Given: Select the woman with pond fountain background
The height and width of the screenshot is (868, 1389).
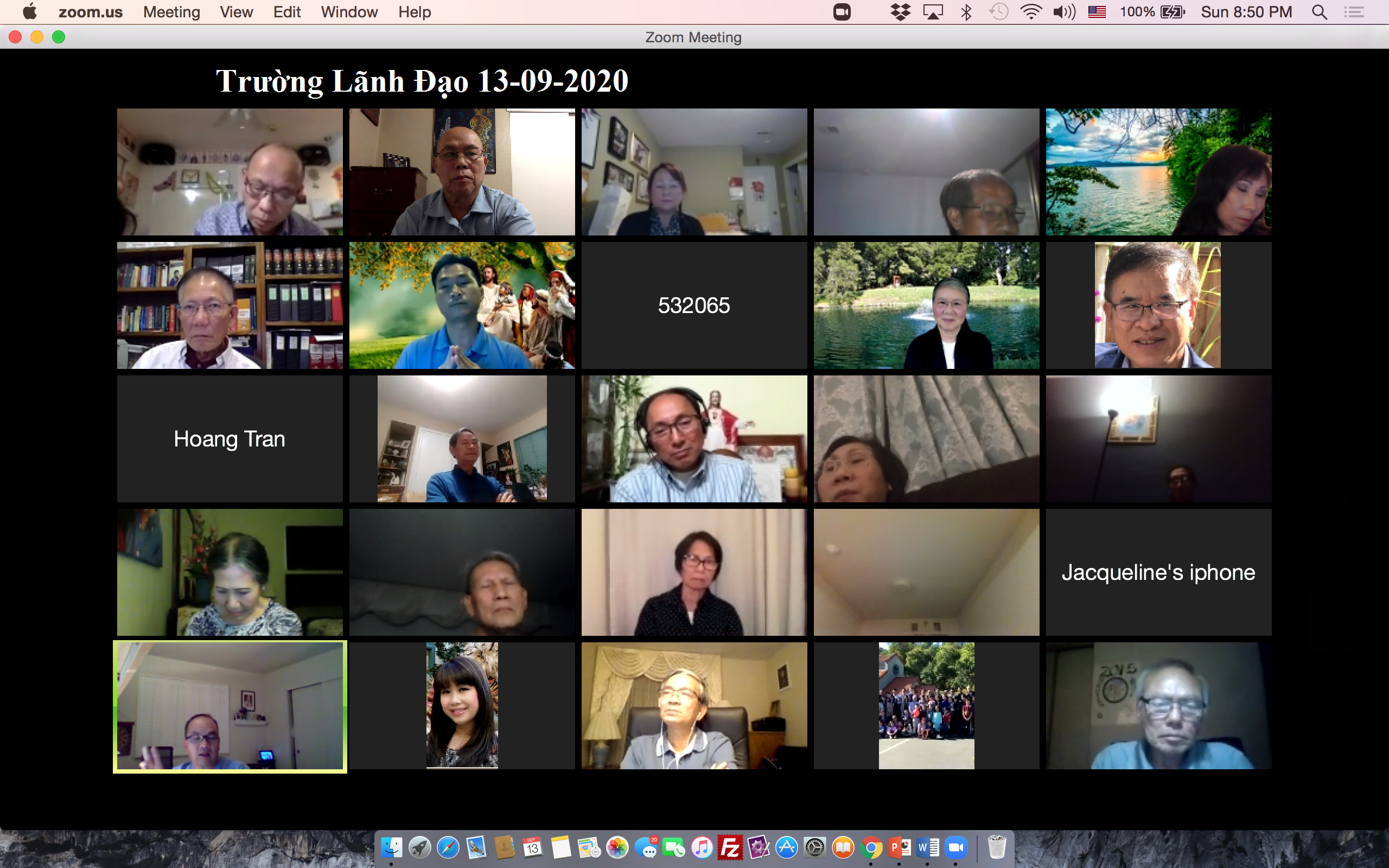Looking at the screenshot, I should pos(926,305).
